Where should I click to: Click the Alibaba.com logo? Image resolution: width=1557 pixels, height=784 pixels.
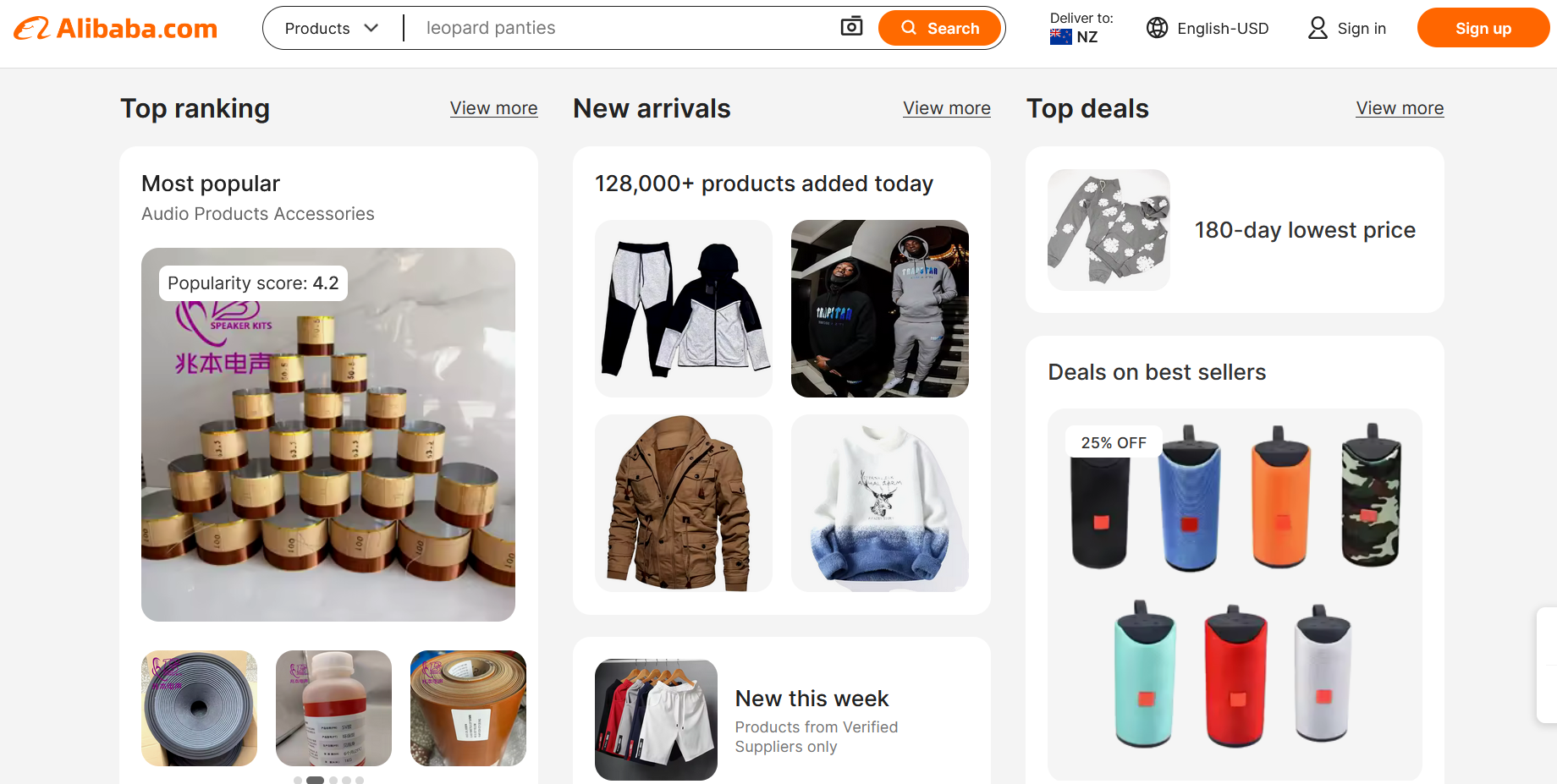click(x=116, y=29)
